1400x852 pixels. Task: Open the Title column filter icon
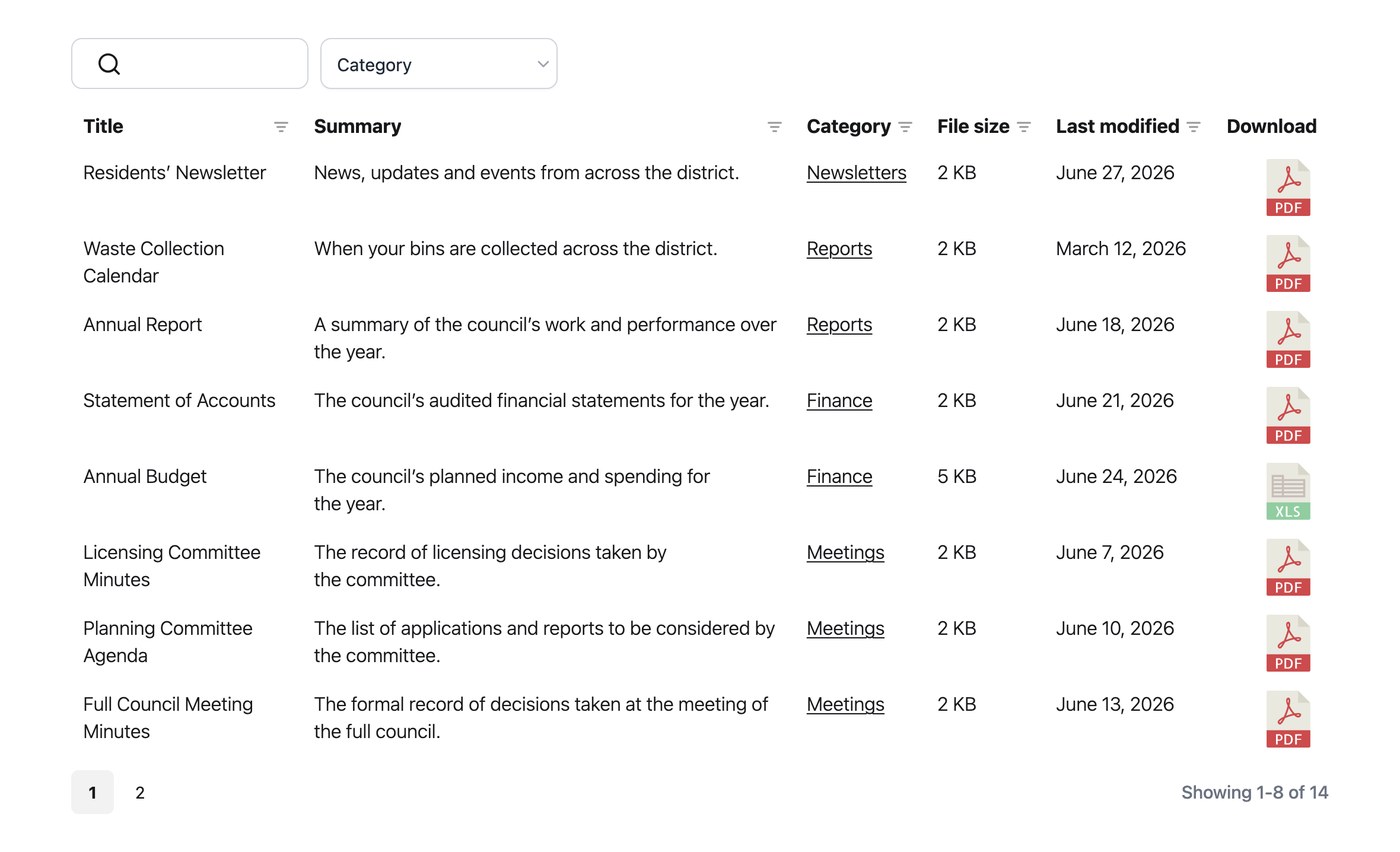point(281,127)
